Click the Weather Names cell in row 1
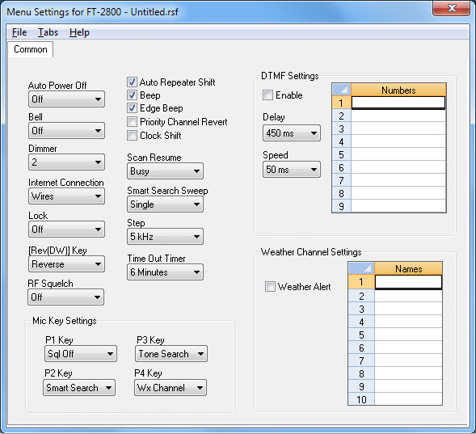The image size is (476, 434). (x=408, y=282)
